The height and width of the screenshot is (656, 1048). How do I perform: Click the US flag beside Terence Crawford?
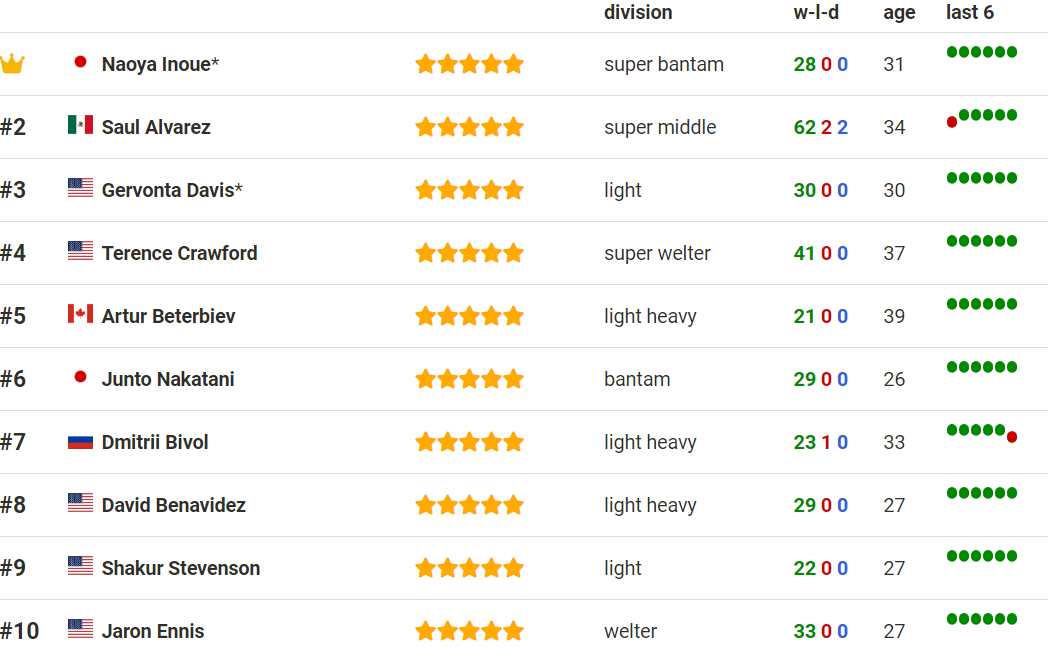pyautogui.click(x=80, y=251)
